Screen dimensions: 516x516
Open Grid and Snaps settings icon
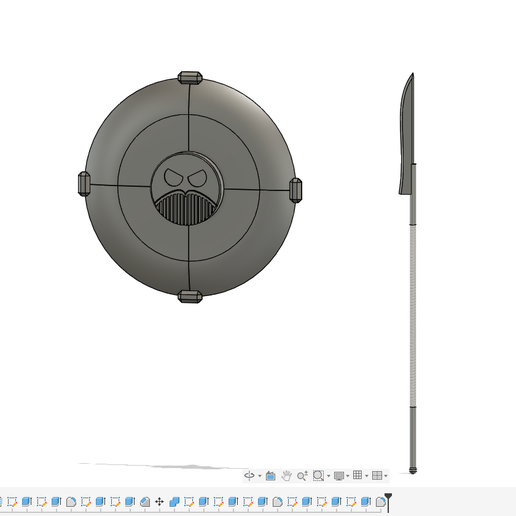357,475
